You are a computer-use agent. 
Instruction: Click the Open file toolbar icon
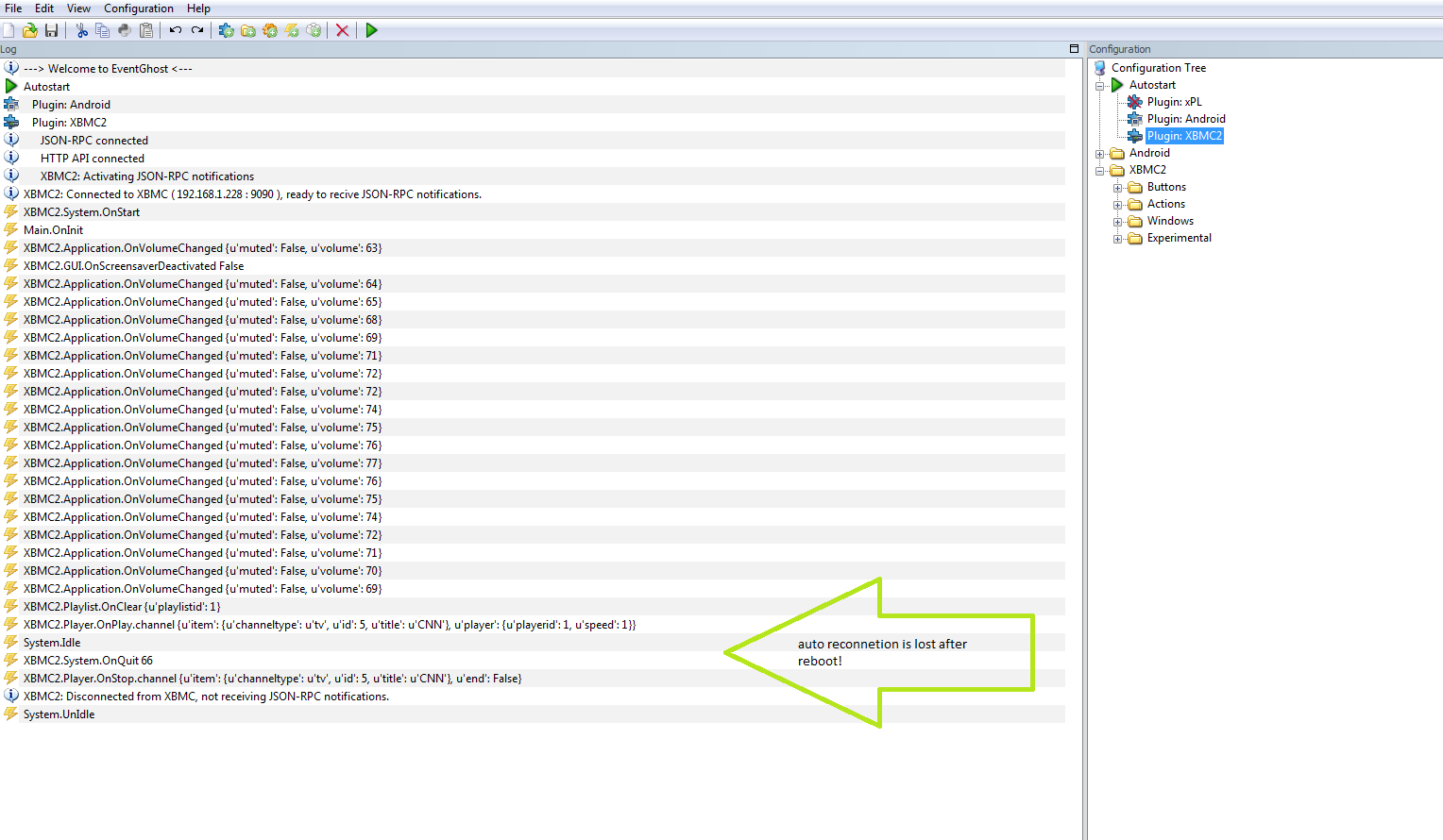[x=30, y=30]
